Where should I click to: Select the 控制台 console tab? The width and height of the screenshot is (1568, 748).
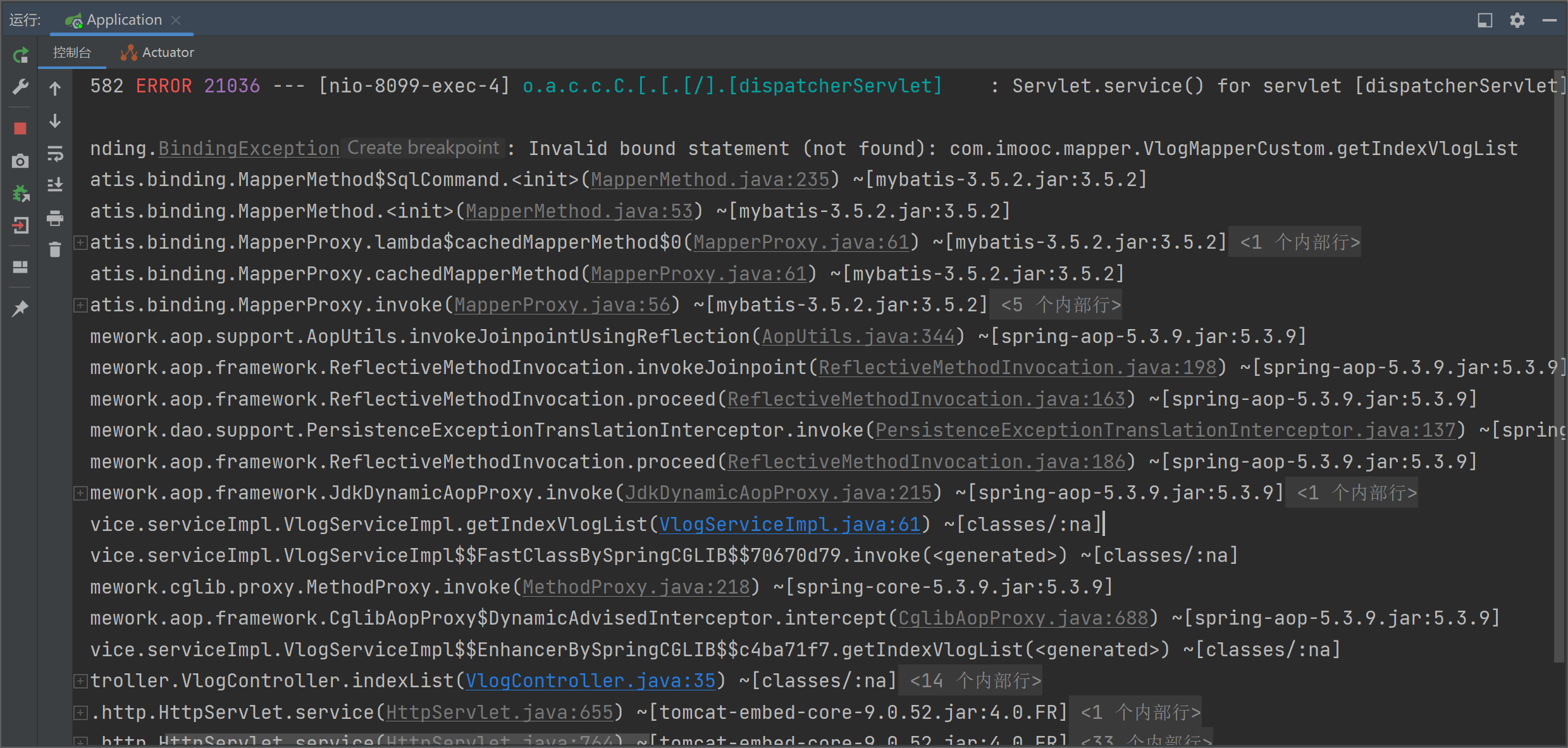click(71, 53)
